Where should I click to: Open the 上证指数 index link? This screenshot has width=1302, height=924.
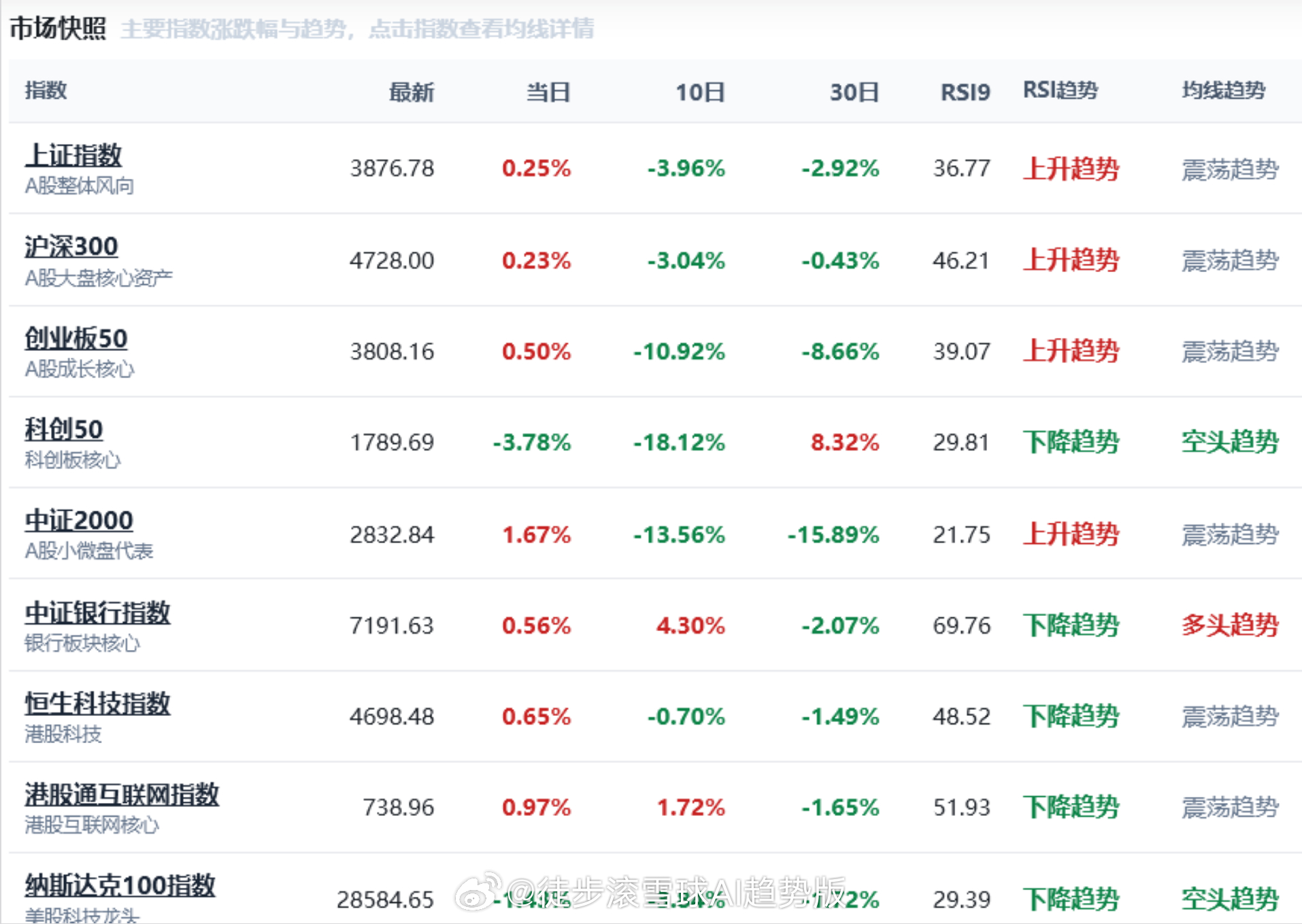(73, 155)
